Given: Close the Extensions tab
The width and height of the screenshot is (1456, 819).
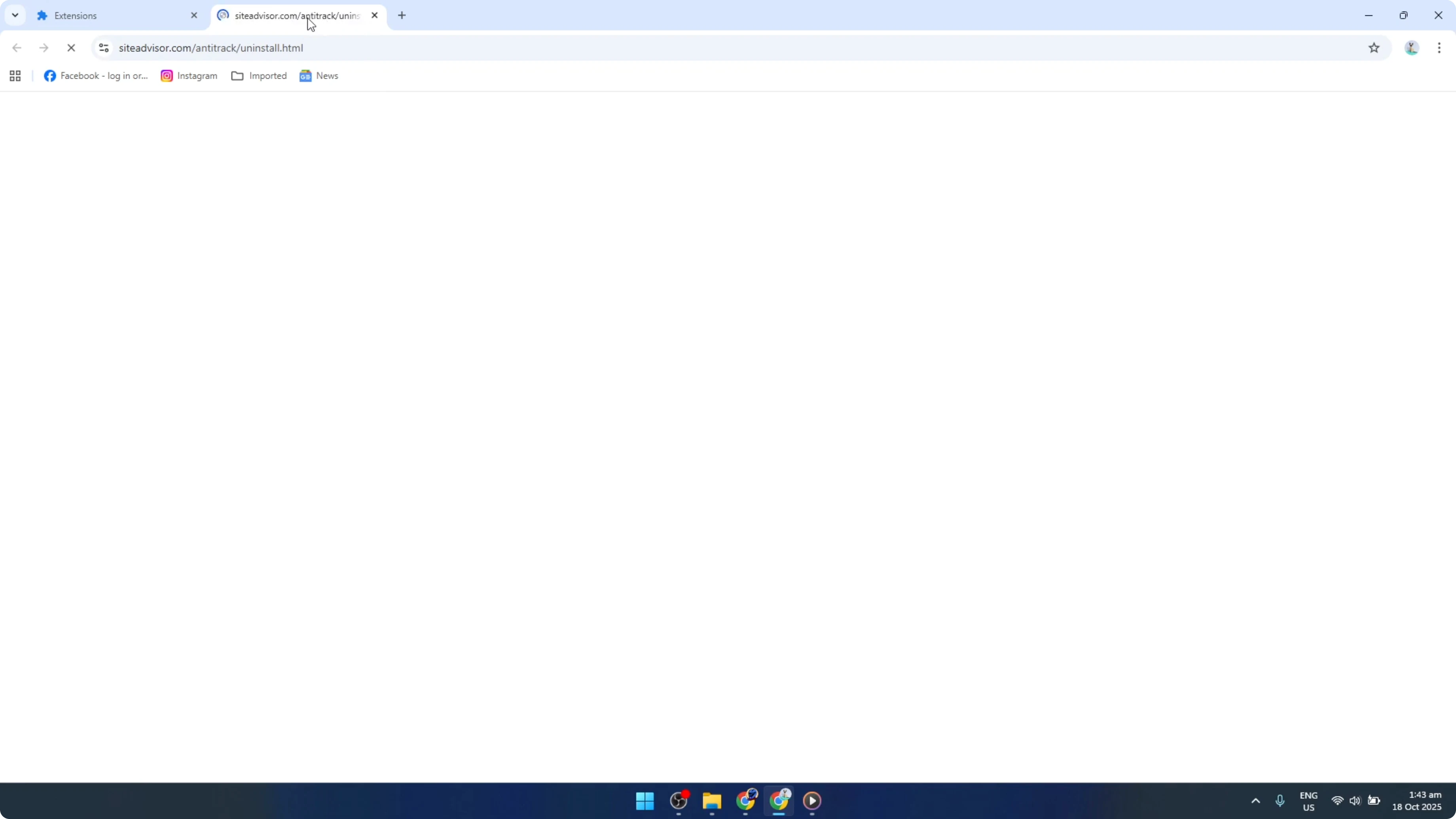Looking at the screenshot, I should point(194,15).
